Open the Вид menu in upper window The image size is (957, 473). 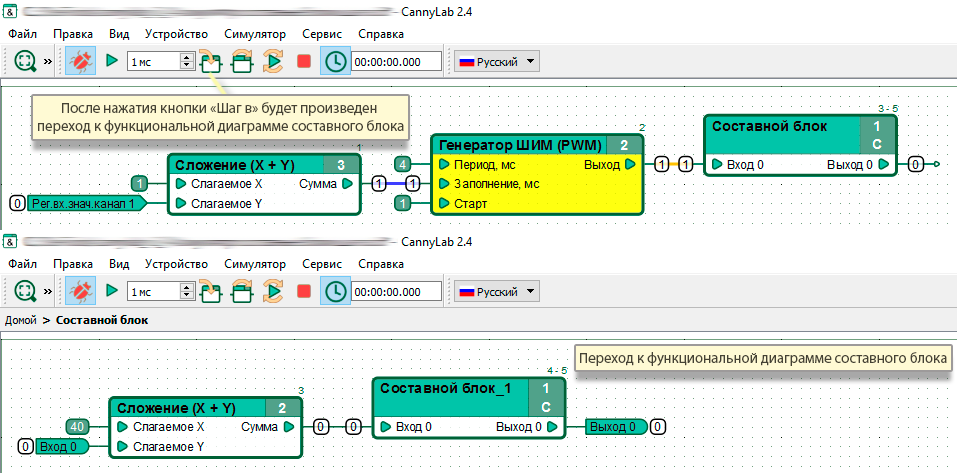point(119,34)
